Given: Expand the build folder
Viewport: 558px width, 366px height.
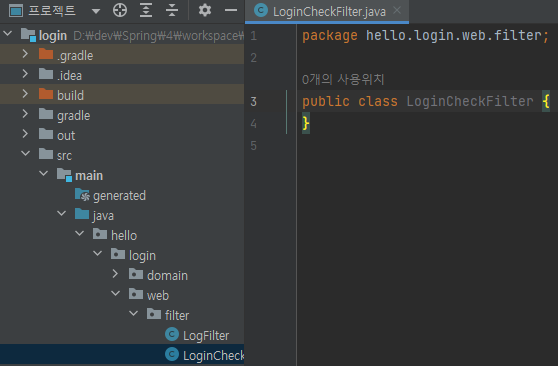Looking at the screenshot, I should 25,94.
